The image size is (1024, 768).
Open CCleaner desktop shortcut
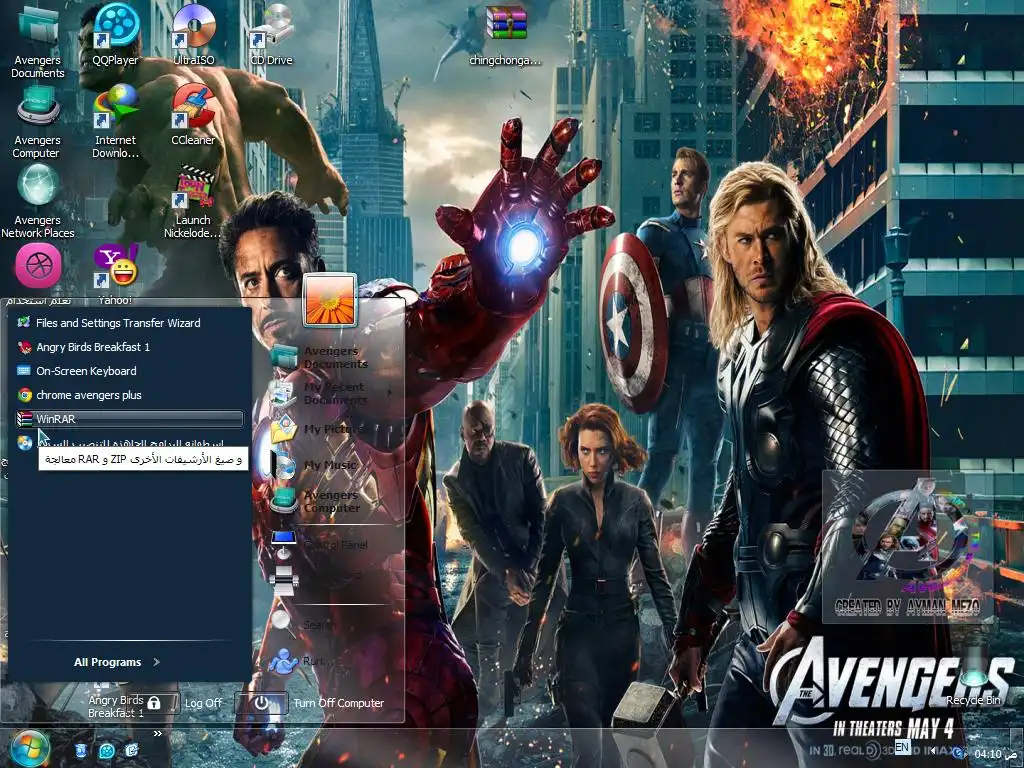(193, 115)
